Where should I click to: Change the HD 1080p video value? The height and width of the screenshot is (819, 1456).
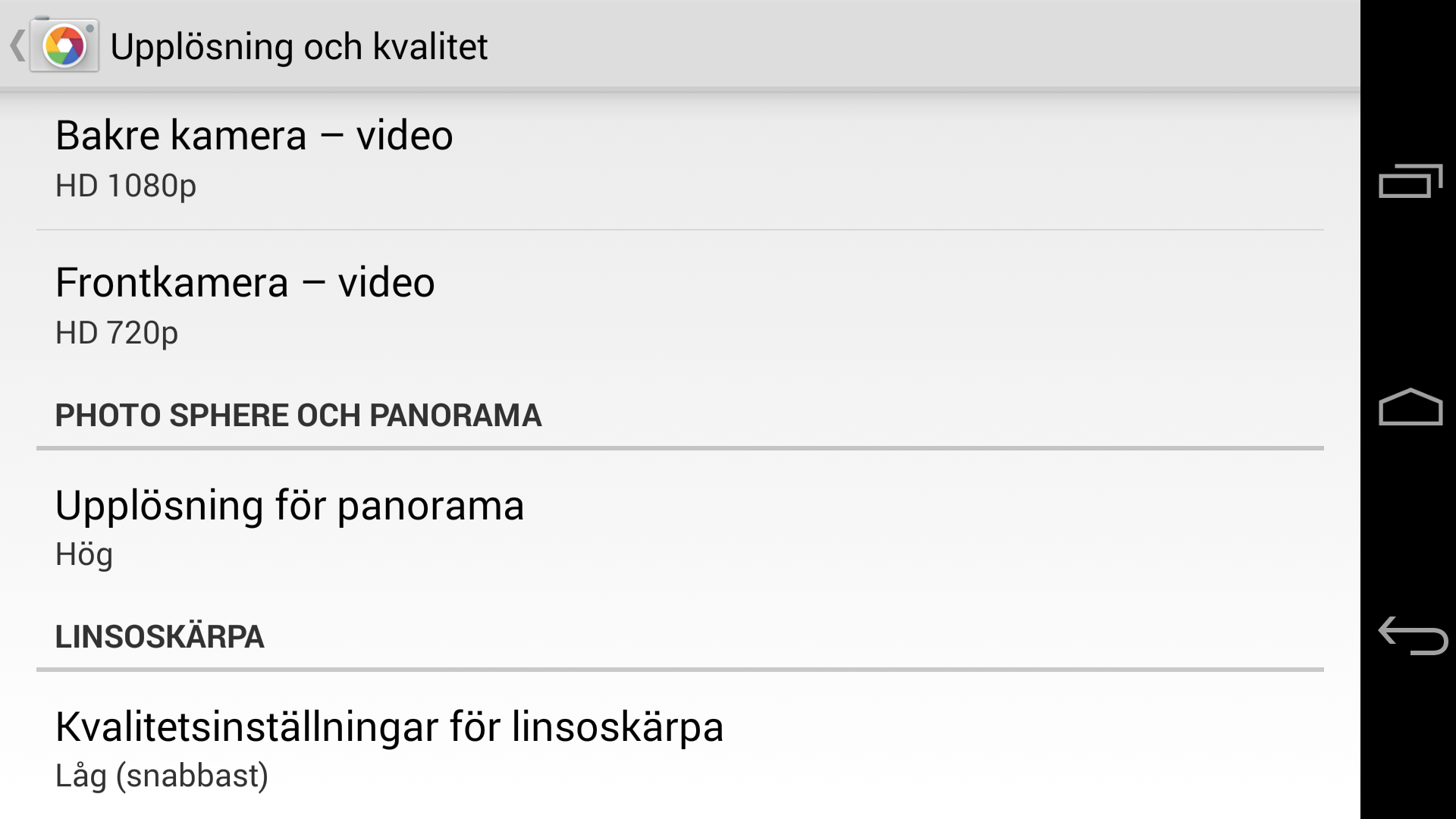(126, 186)
